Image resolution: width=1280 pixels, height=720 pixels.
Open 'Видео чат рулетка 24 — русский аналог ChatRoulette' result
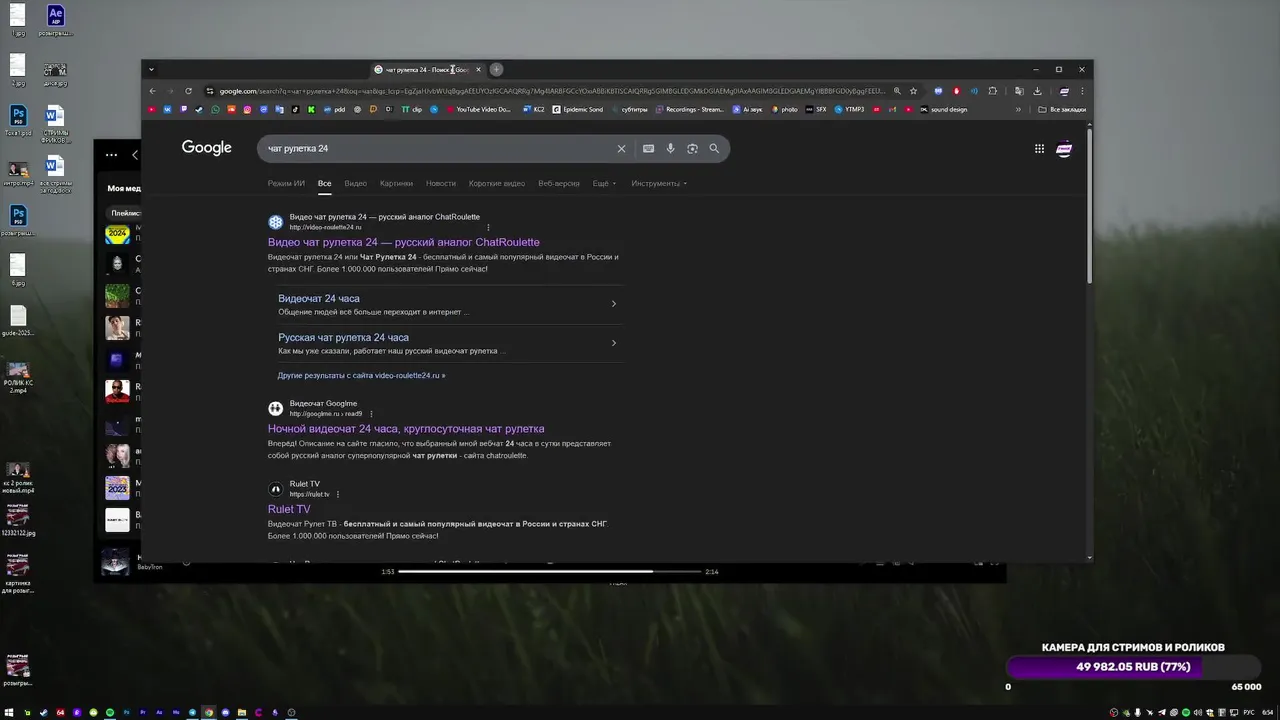403,242
